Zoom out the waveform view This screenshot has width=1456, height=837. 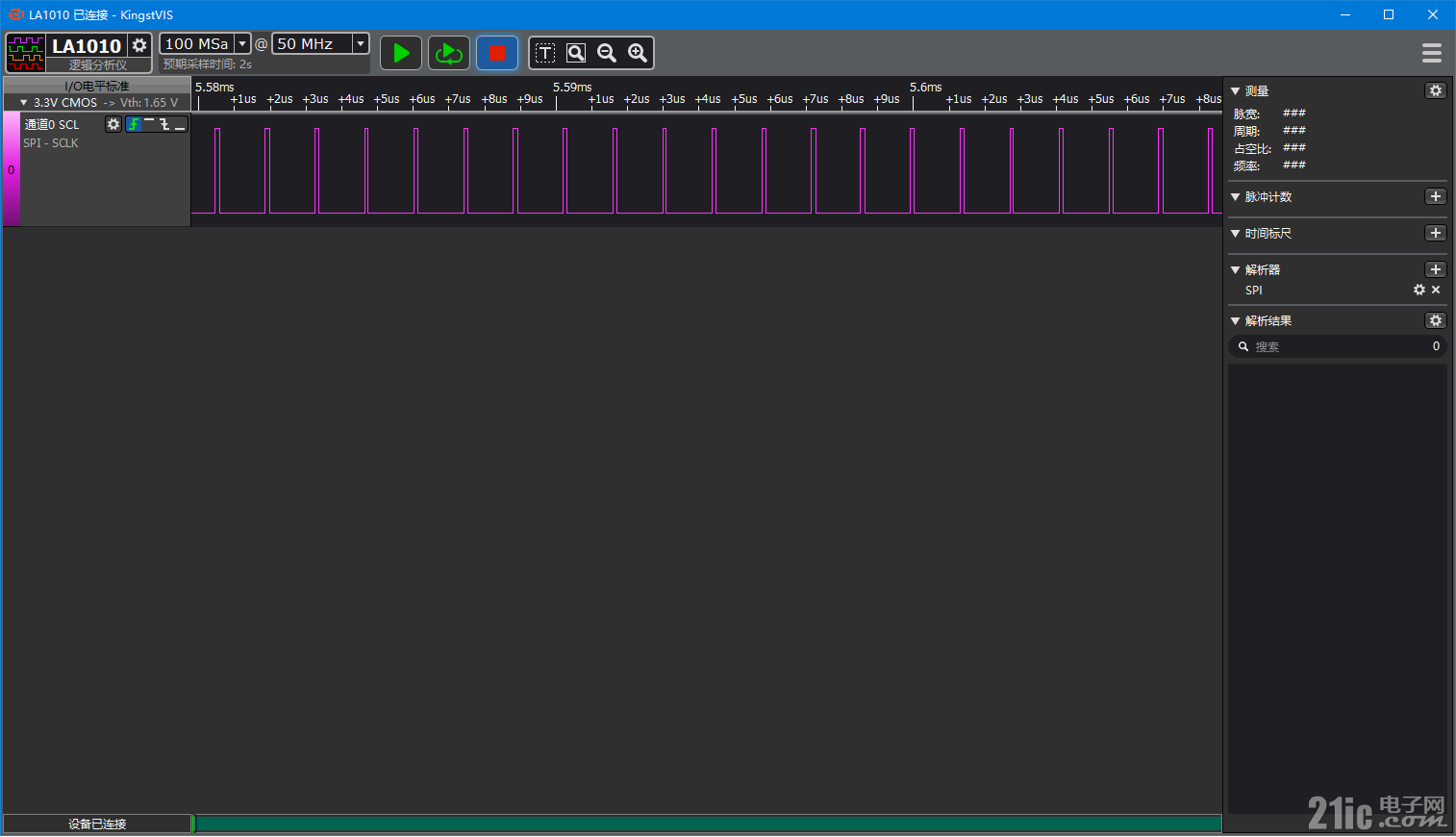[x=607, y=53]
